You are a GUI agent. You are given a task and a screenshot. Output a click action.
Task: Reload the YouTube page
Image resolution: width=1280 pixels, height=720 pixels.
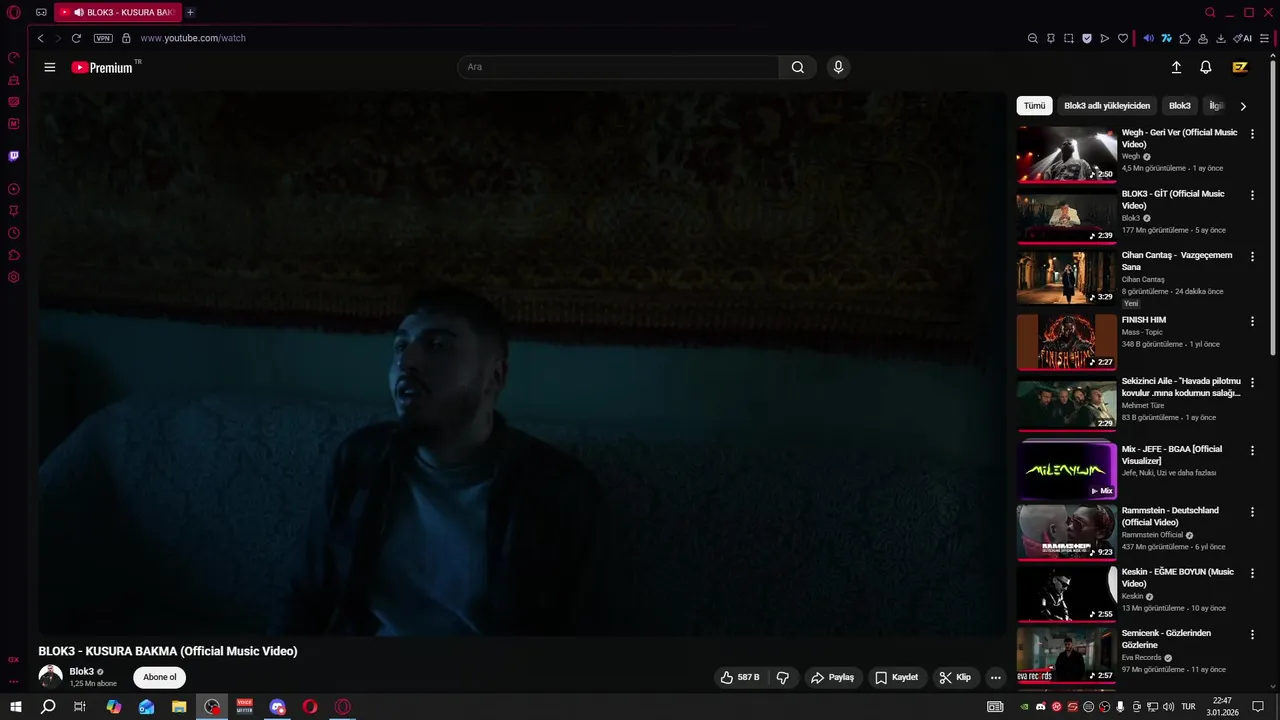(76, 38)
